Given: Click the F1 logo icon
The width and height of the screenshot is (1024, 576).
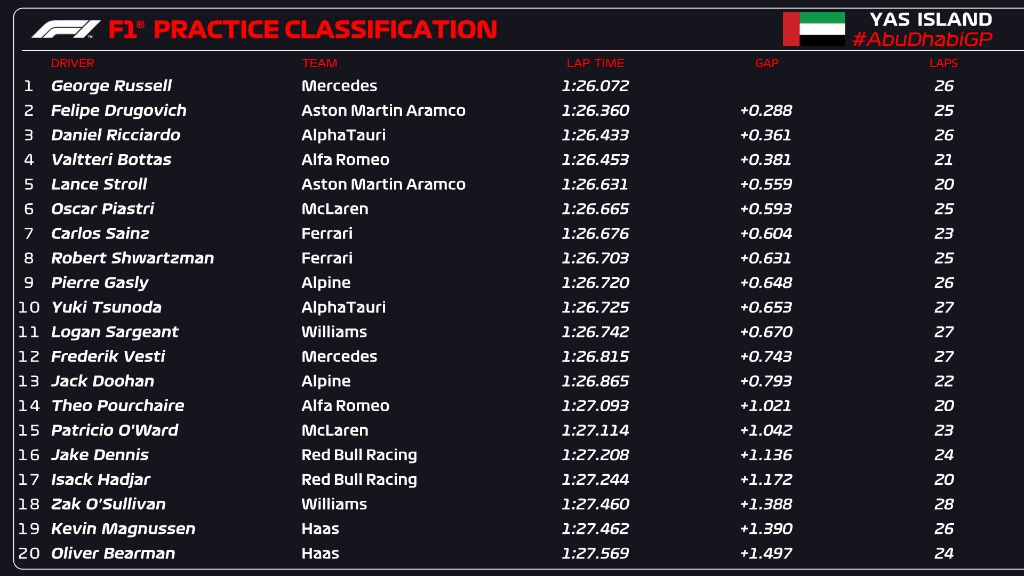Looking at the screenshot, I should pos(65,29).
